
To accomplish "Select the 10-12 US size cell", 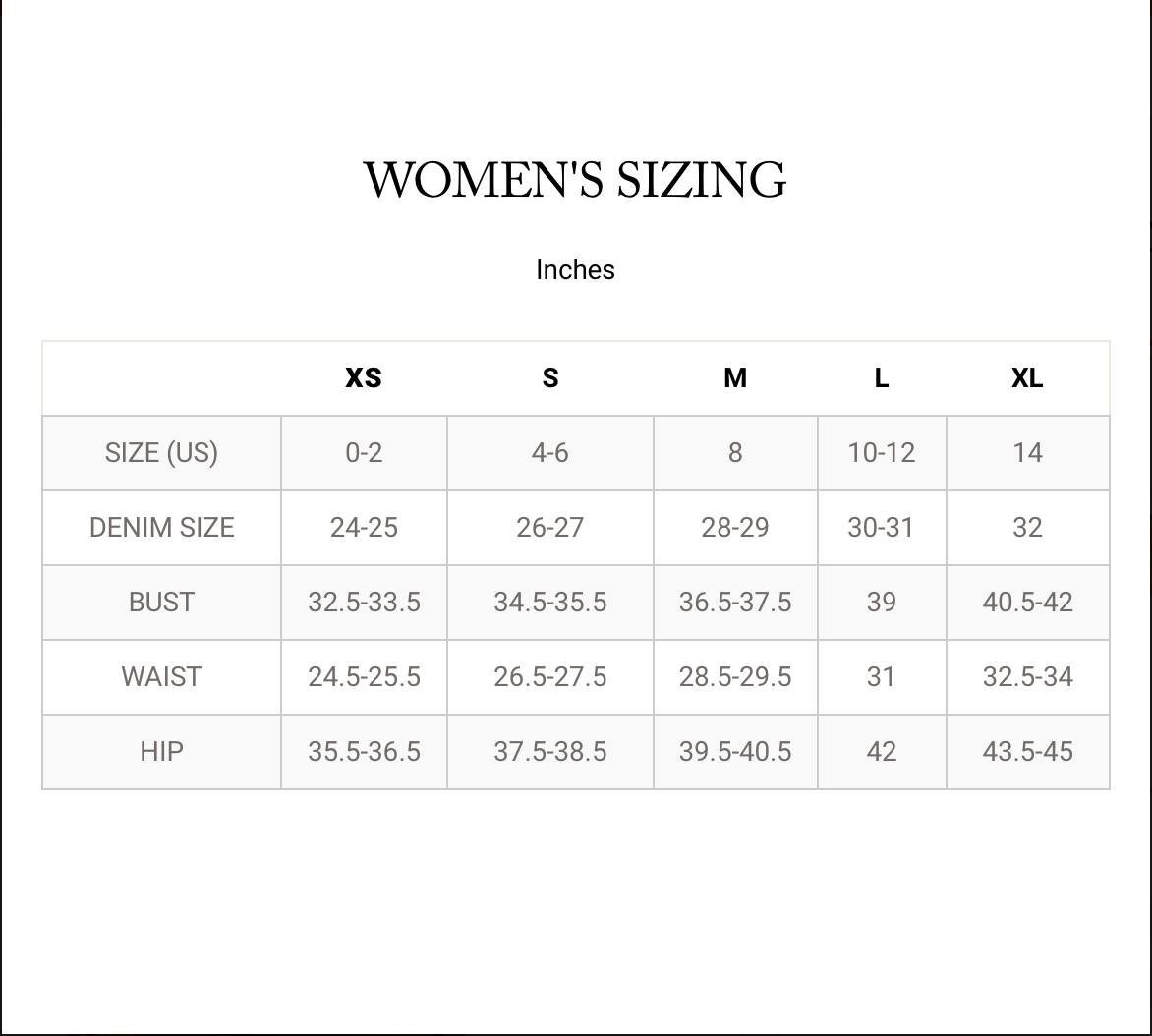I will click(x=882, y=453).
